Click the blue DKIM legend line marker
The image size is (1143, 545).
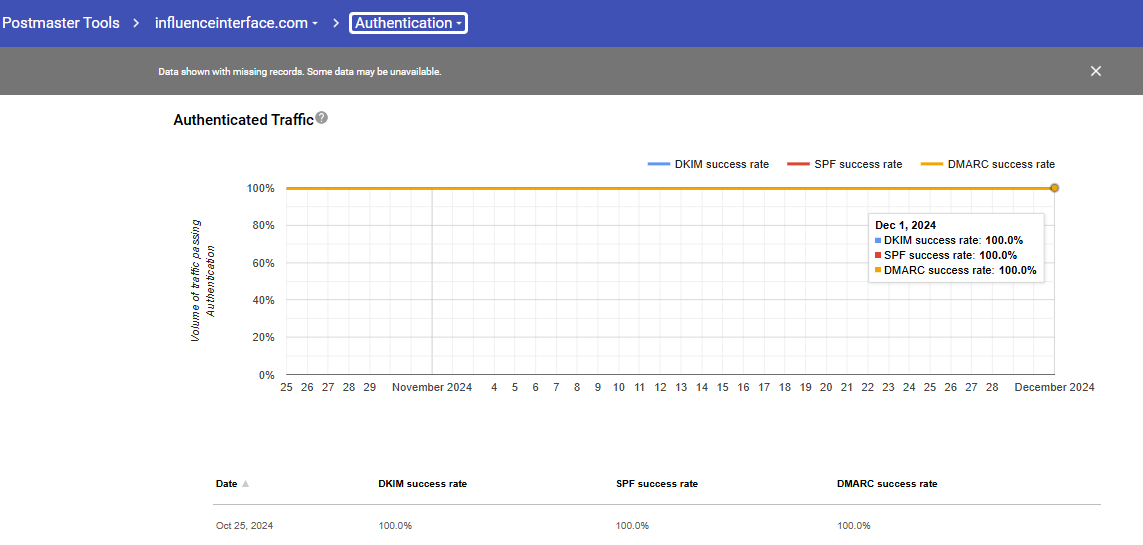click(659, 164)
